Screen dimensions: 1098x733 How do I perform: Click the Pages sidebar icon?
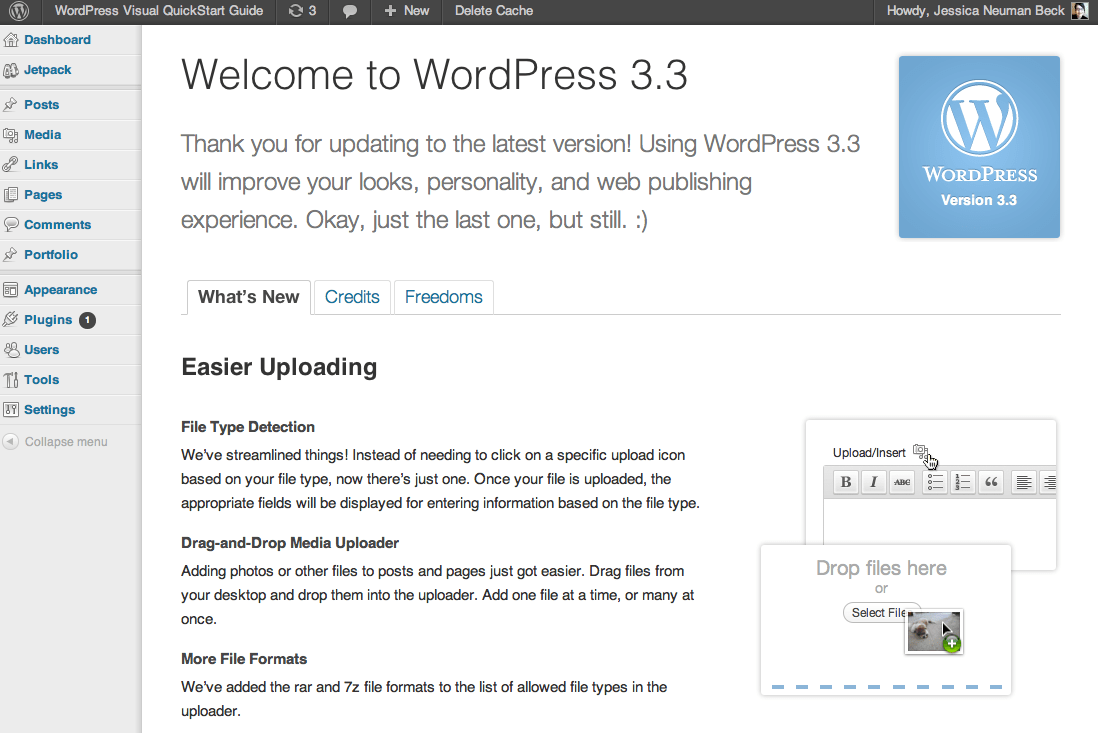11,195
